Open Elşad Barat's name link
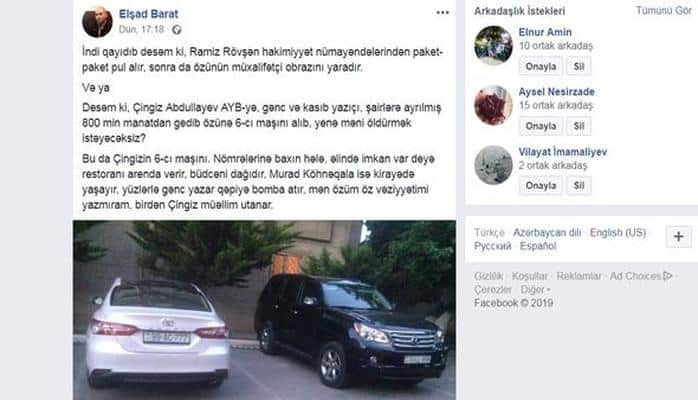 (x=149, y=14)
